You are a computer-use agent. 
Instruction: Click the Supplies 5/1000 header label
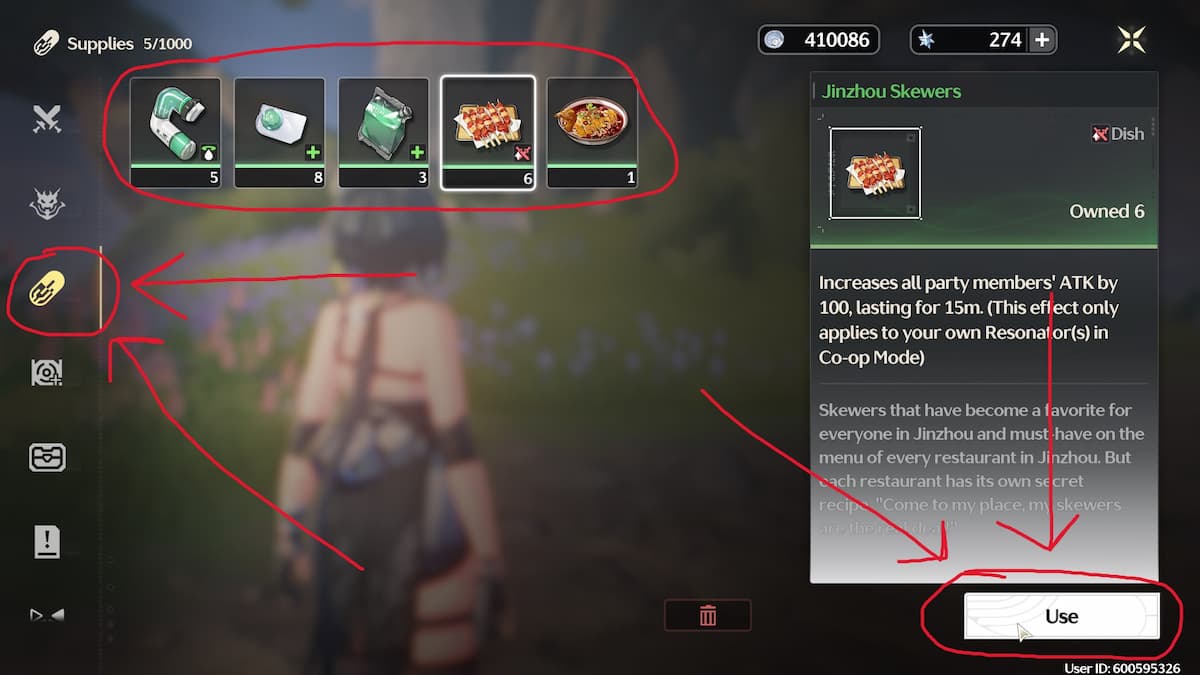pos(129,44)
